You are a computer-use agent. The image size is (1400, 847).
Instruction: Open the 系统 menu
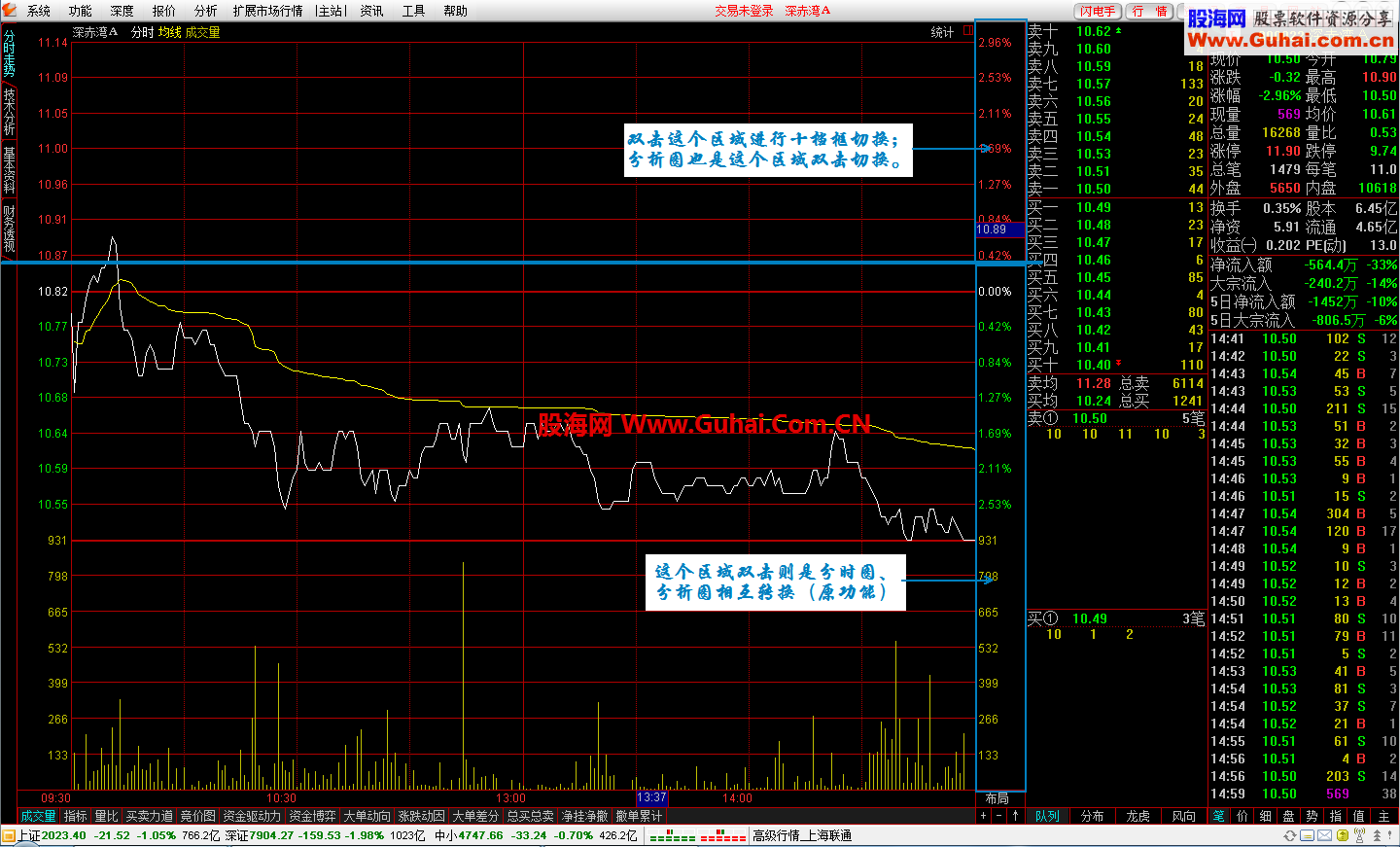tap(39, 11)
